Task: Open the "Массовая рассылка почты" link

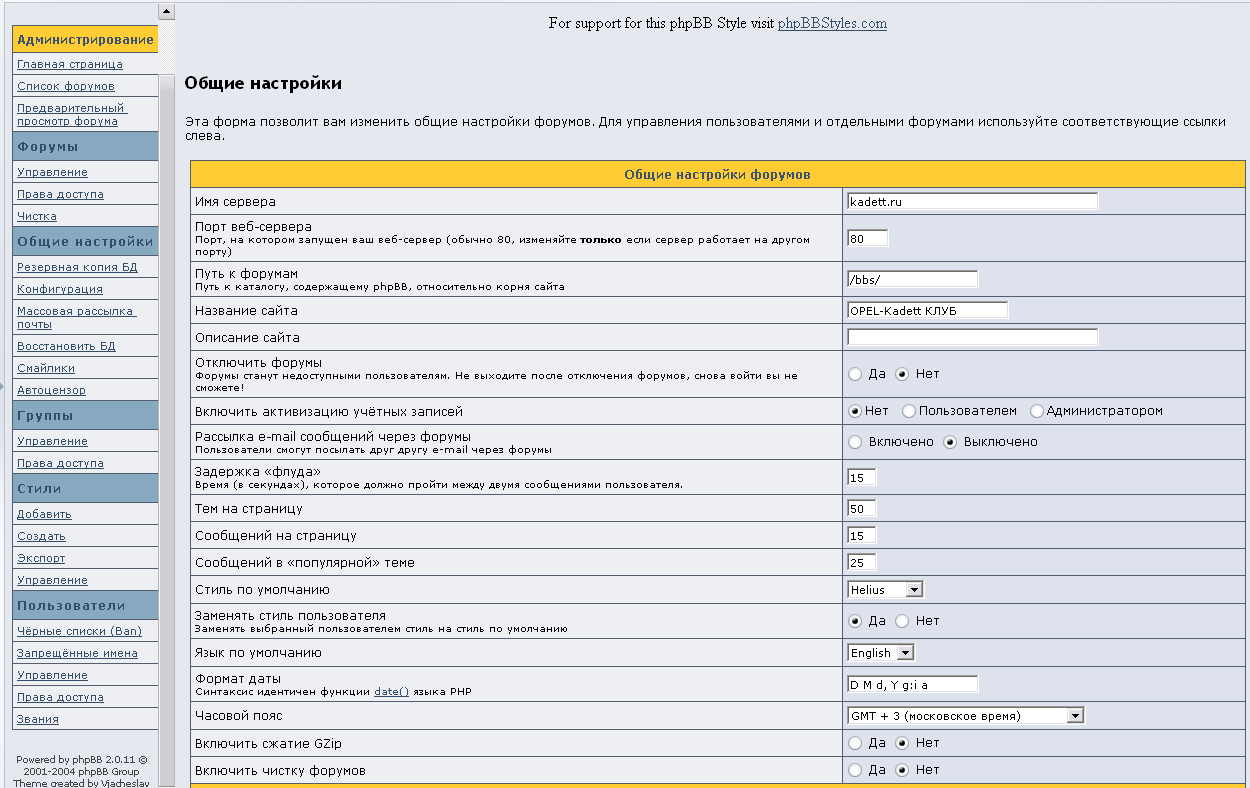Action: tap(76, 317)
